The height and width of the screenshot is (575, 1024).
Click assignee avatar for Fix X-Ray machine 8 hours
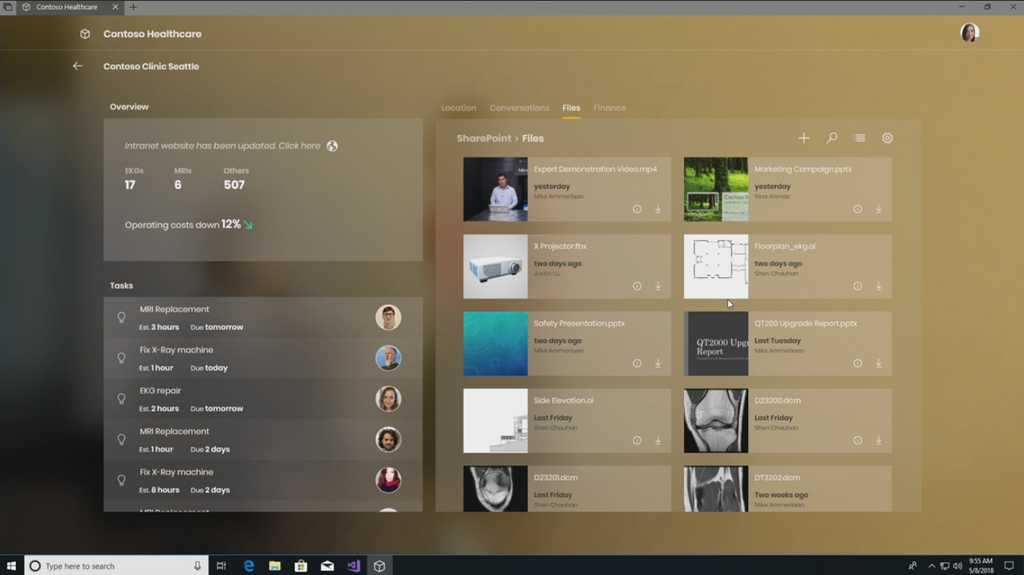tap(388, 480)
